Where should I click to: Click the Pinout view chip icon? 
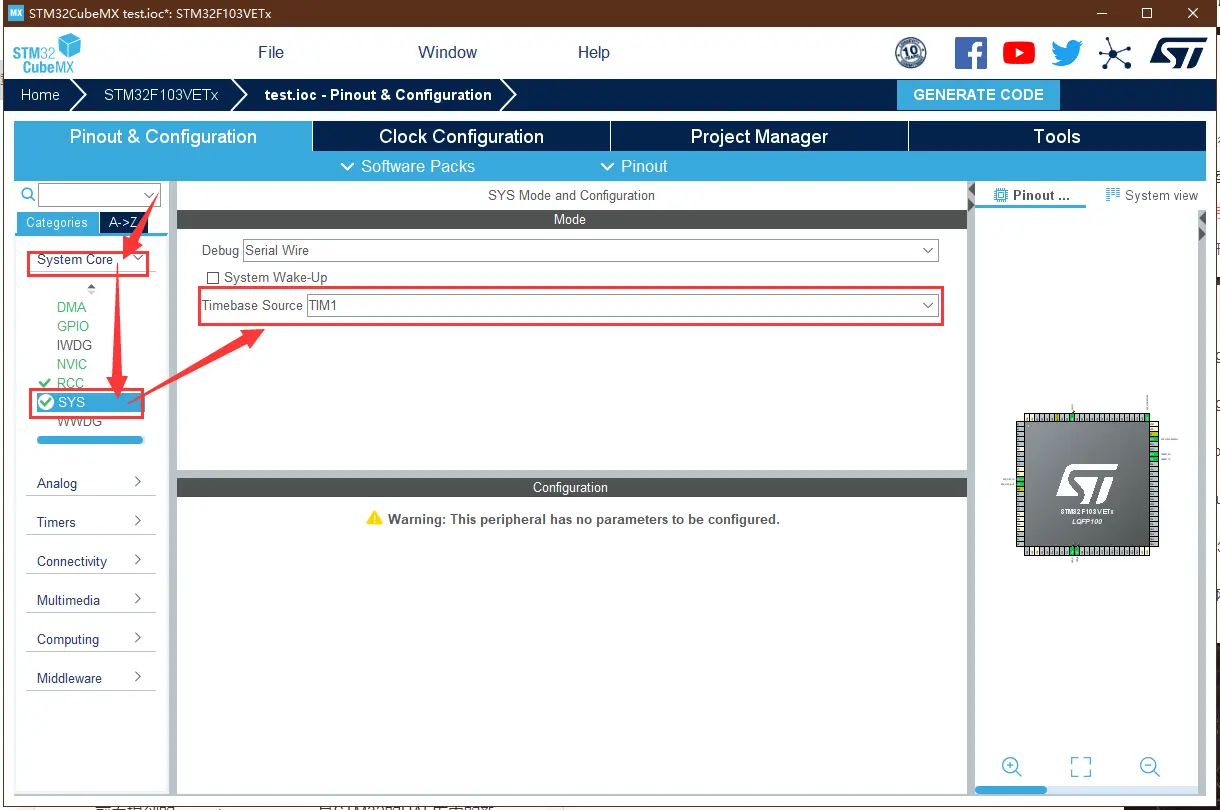click(x=1000, y=195)
